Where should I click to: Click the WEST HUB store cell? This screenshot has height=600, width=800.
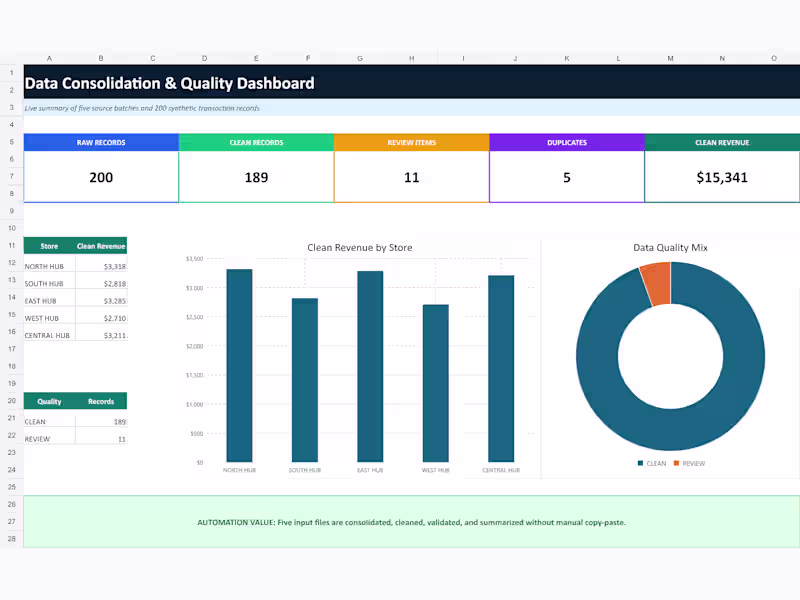pyautogui.click(x=49, y=318)
